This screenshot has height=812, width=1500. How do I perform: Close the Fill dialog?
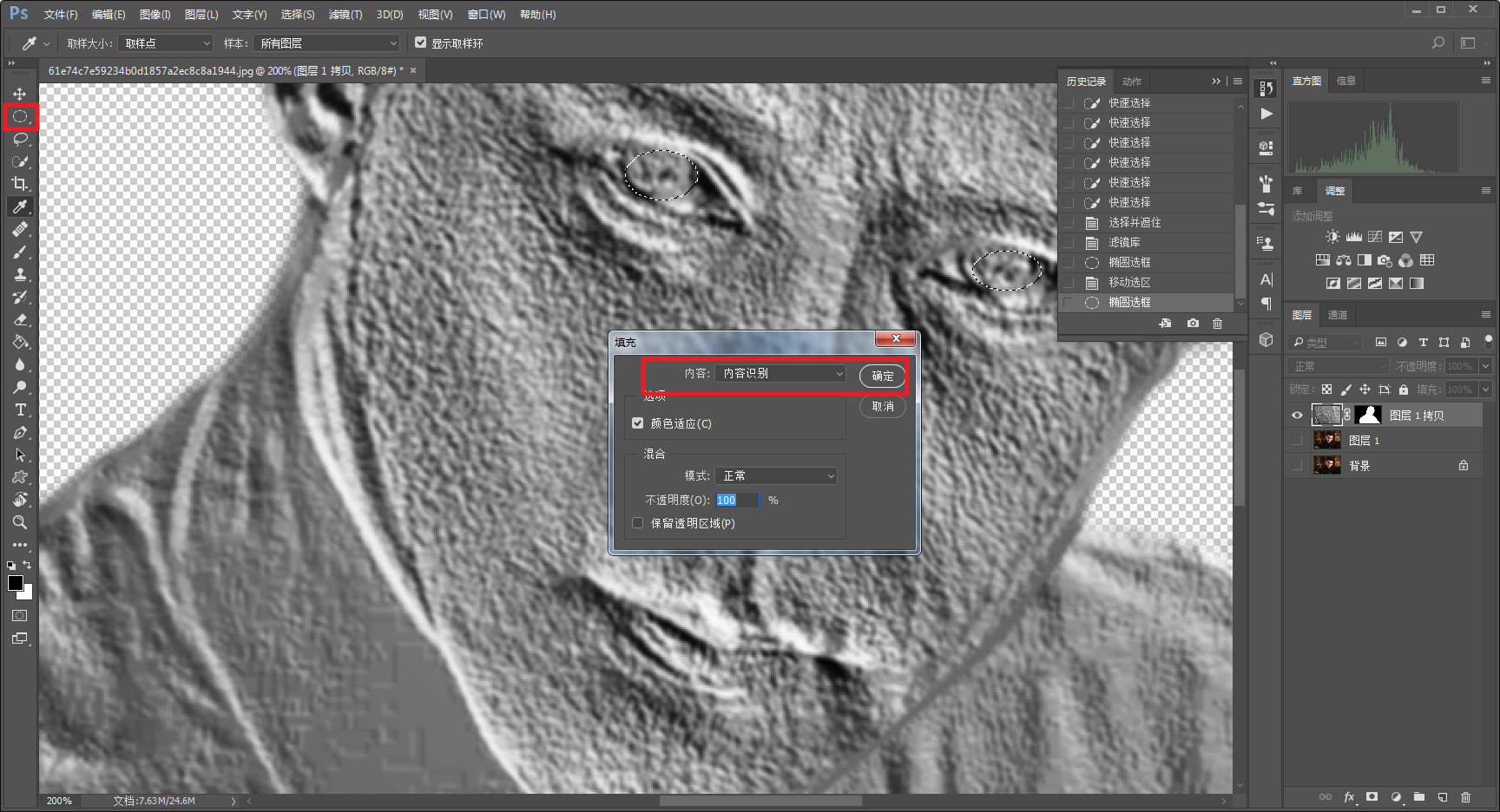(x=896, y=339)
